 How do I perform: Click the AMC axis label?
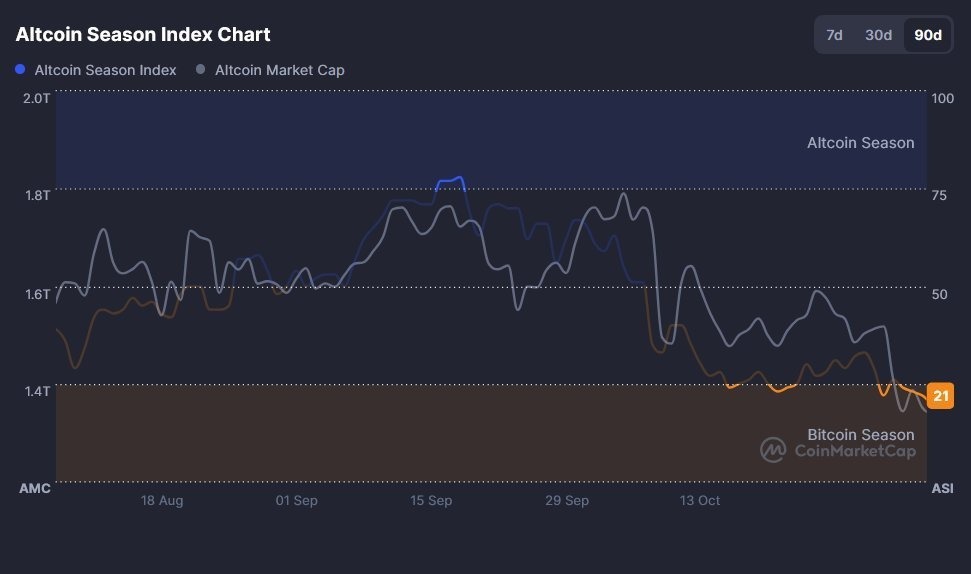(x=34, y=489)
